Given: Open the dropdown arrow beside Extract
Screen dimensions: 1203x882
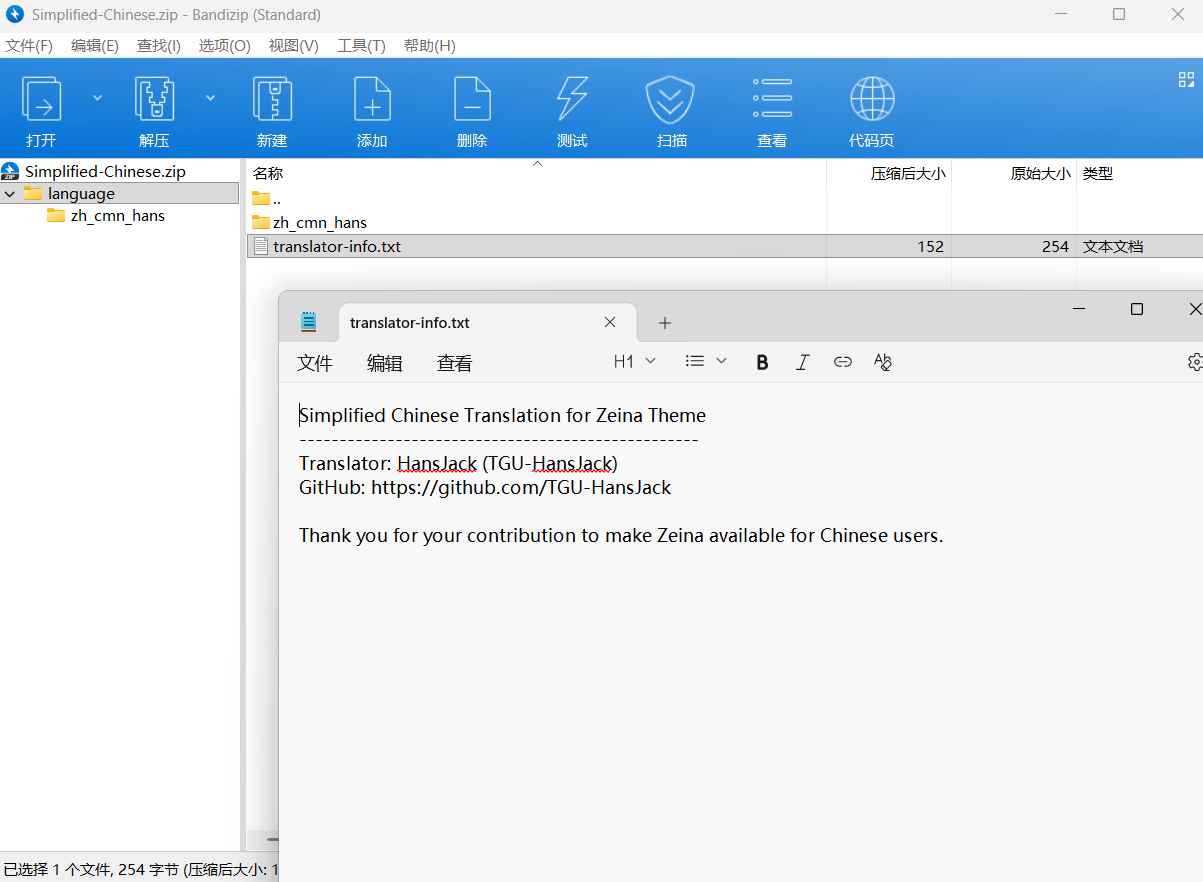Looking at the screenshot, I should pos(211,98).
